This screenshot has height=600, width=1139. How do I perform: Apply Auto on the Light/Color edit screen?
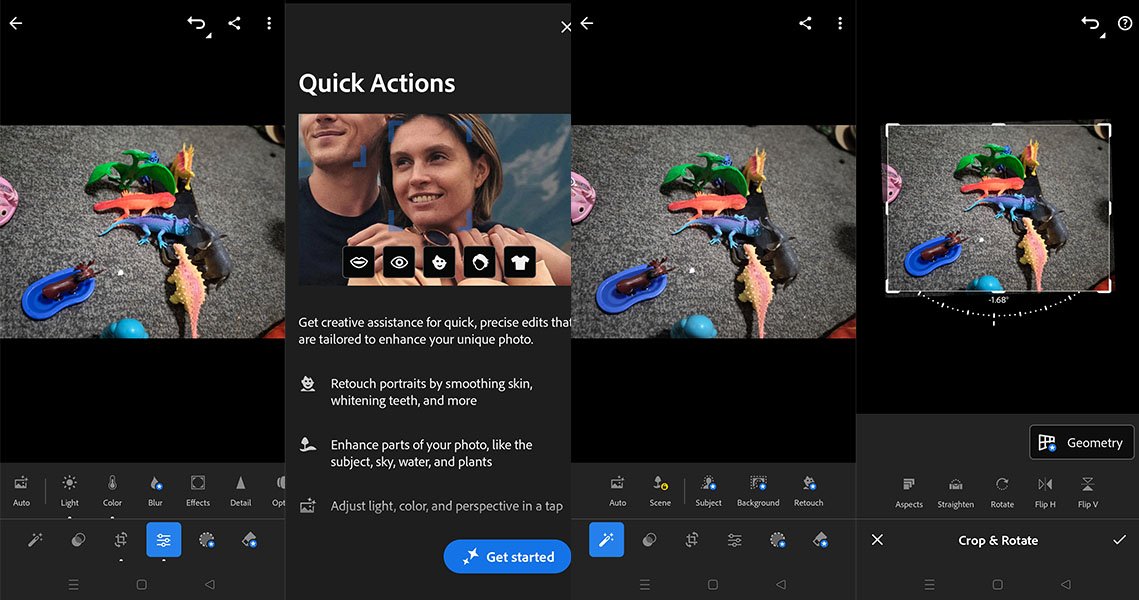pyautogui.click(x=21, y=490)
